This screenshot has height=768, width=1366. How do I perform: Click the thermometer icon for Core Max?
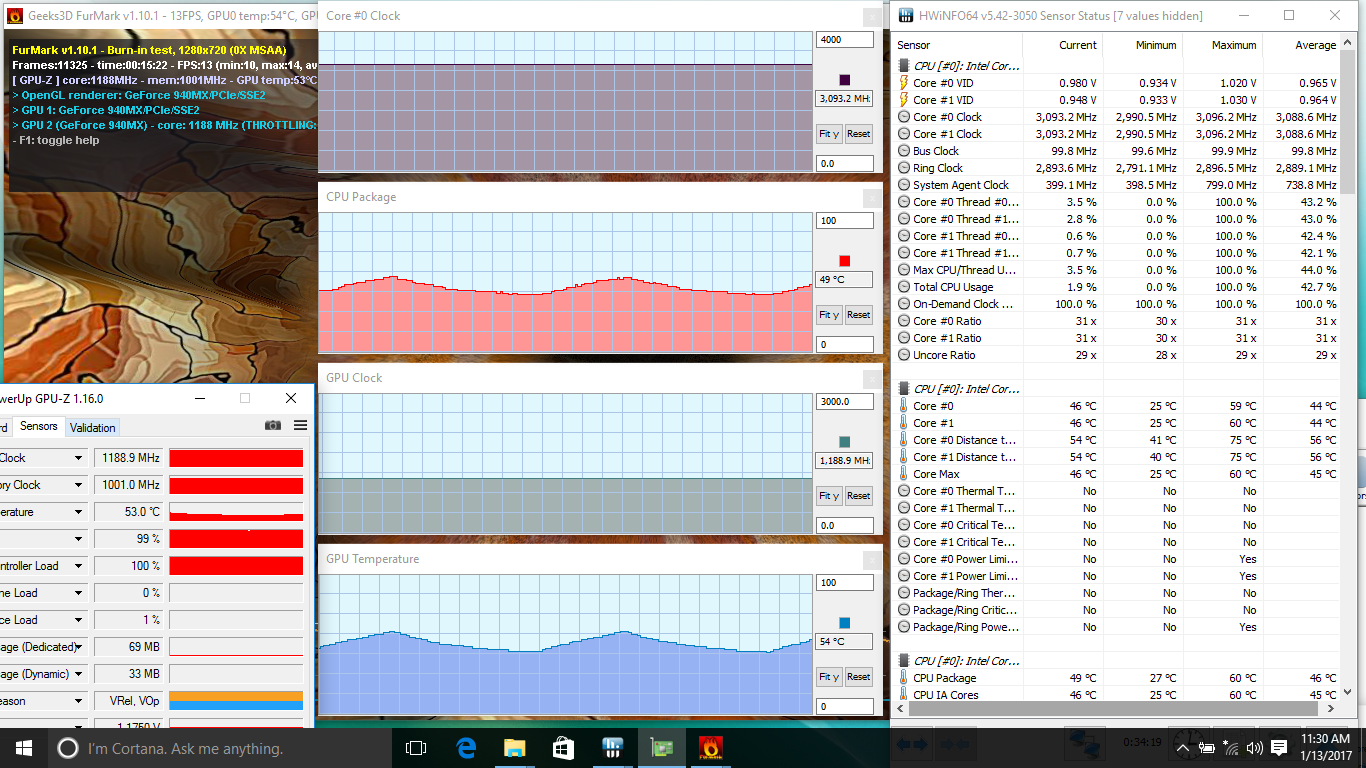[904, 474]
